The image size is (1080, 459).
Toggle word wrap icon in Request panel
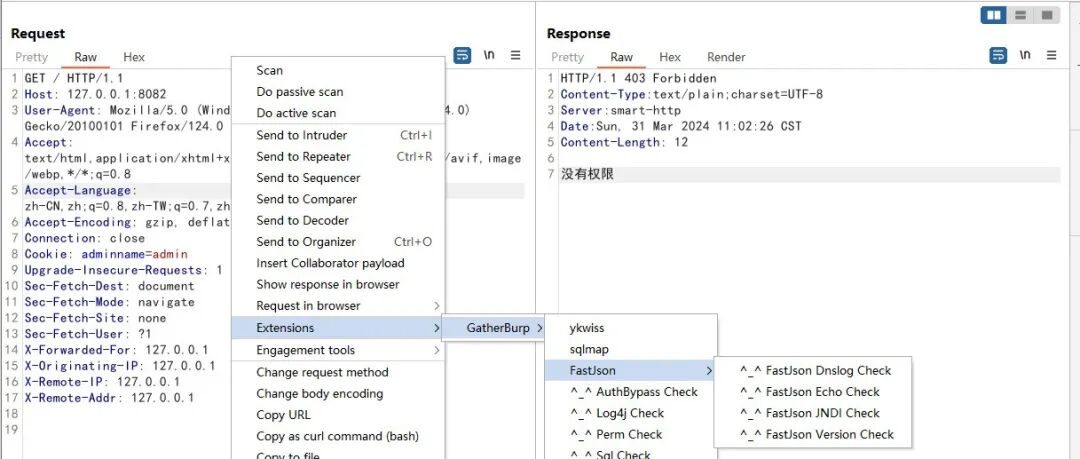pyautogui.click(x=462, y=56)
